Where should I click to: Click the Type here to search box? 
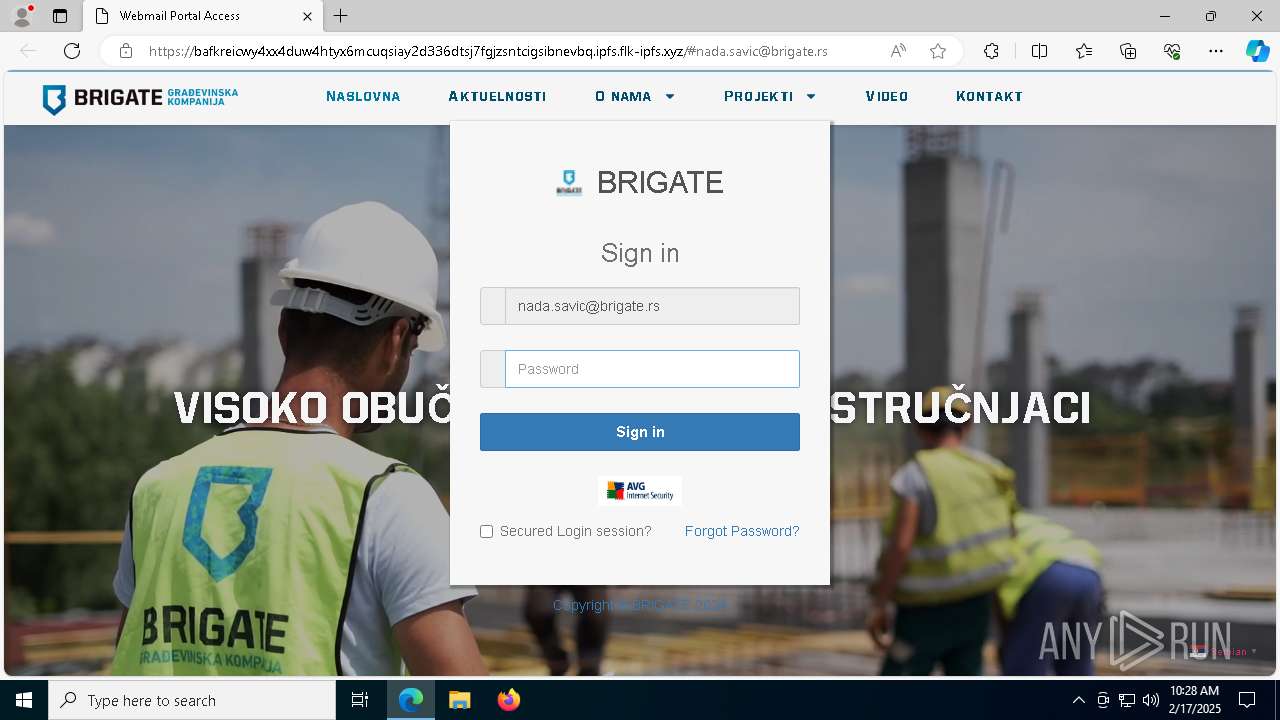(x=192, y=700)
